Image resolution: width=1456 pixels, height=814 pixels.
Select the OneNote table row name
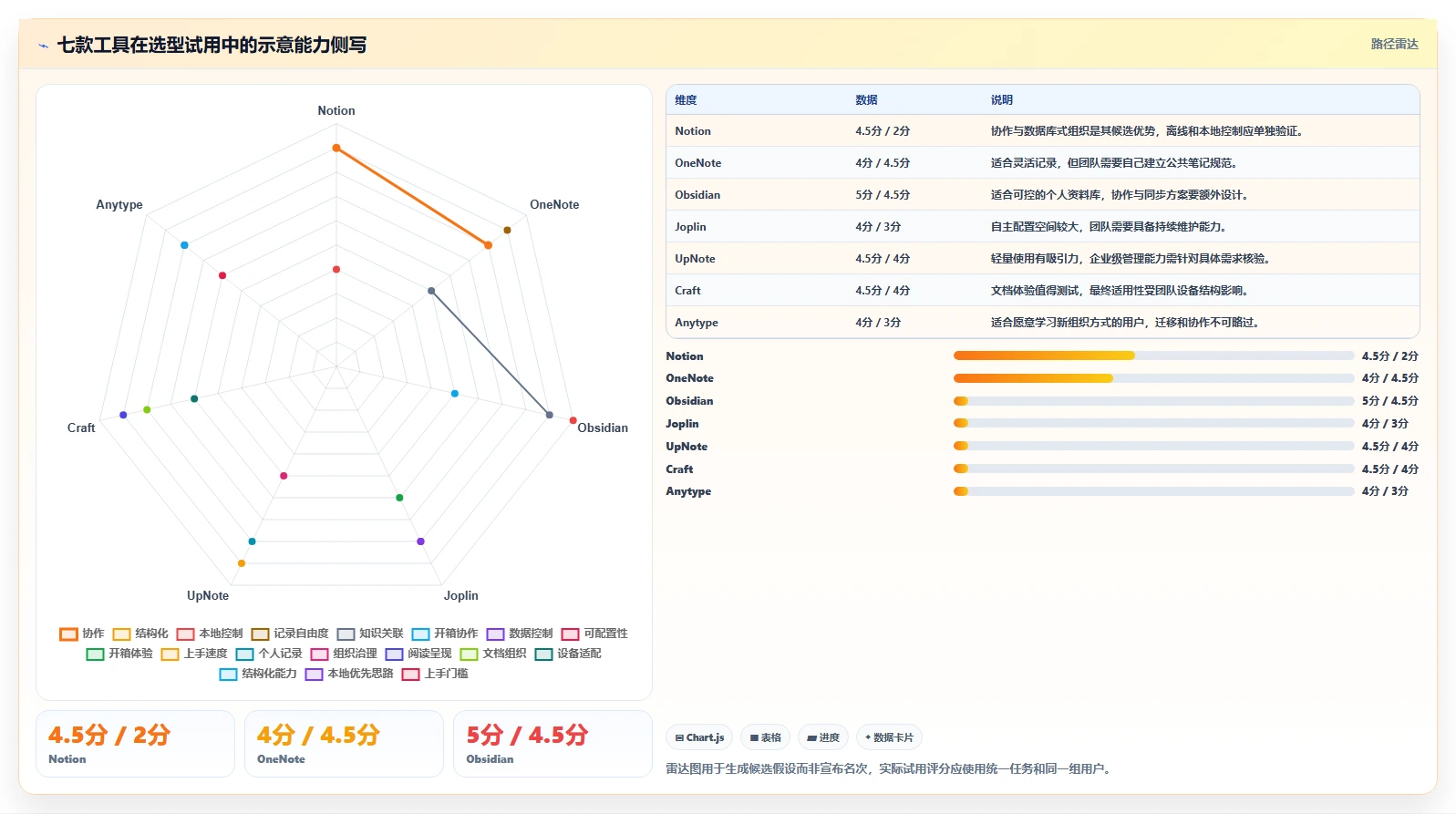[697, 163]
